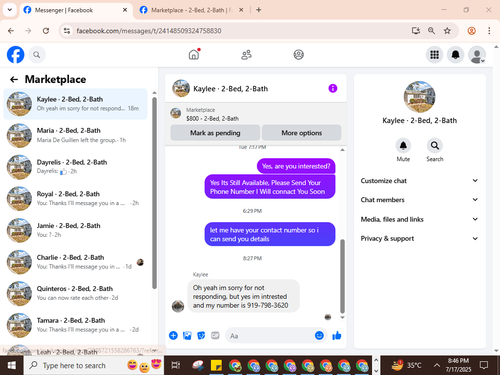Open weather 35°C taskbar widget
The image size is (500, 375).
pyautogui.click(x=407, y=365)
